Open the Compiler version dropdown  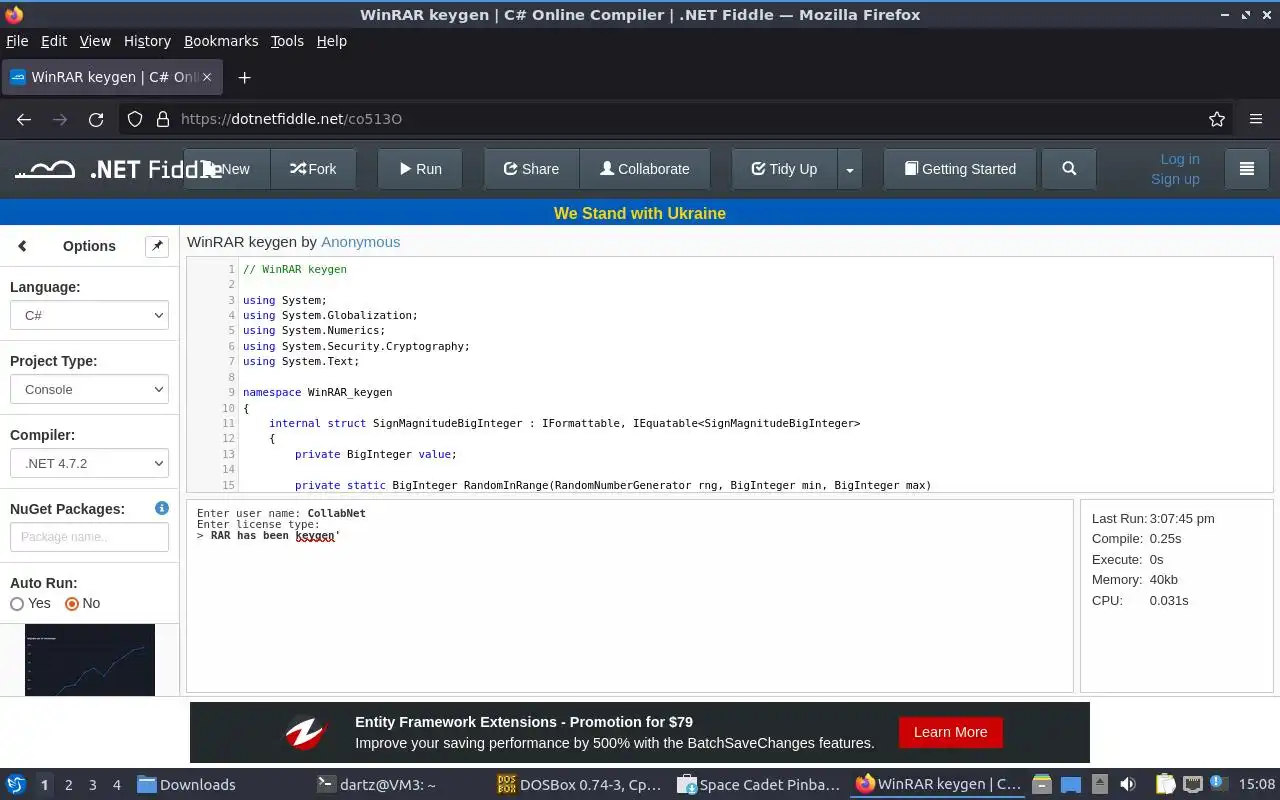(89, 463)
